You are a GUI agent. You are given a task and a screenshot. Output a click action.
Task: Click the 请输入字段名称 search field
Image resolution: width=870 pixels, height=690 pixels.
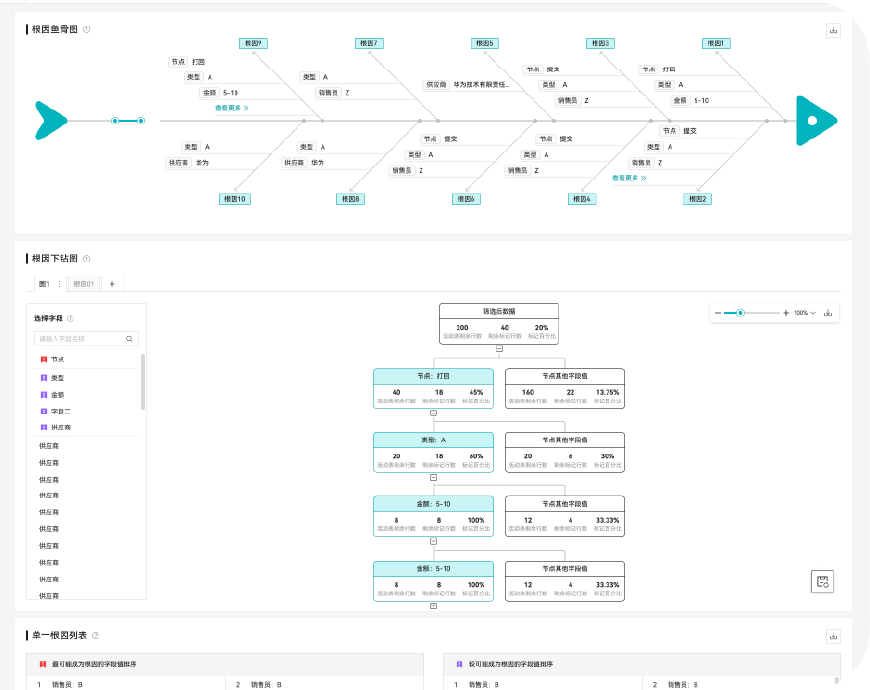80,339
